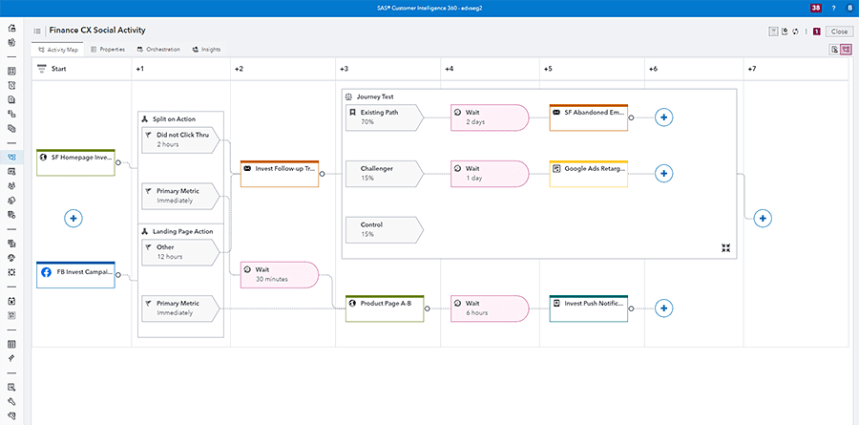Click the funnel icon next to Start
859x425 pixels.
coord(41,68)
